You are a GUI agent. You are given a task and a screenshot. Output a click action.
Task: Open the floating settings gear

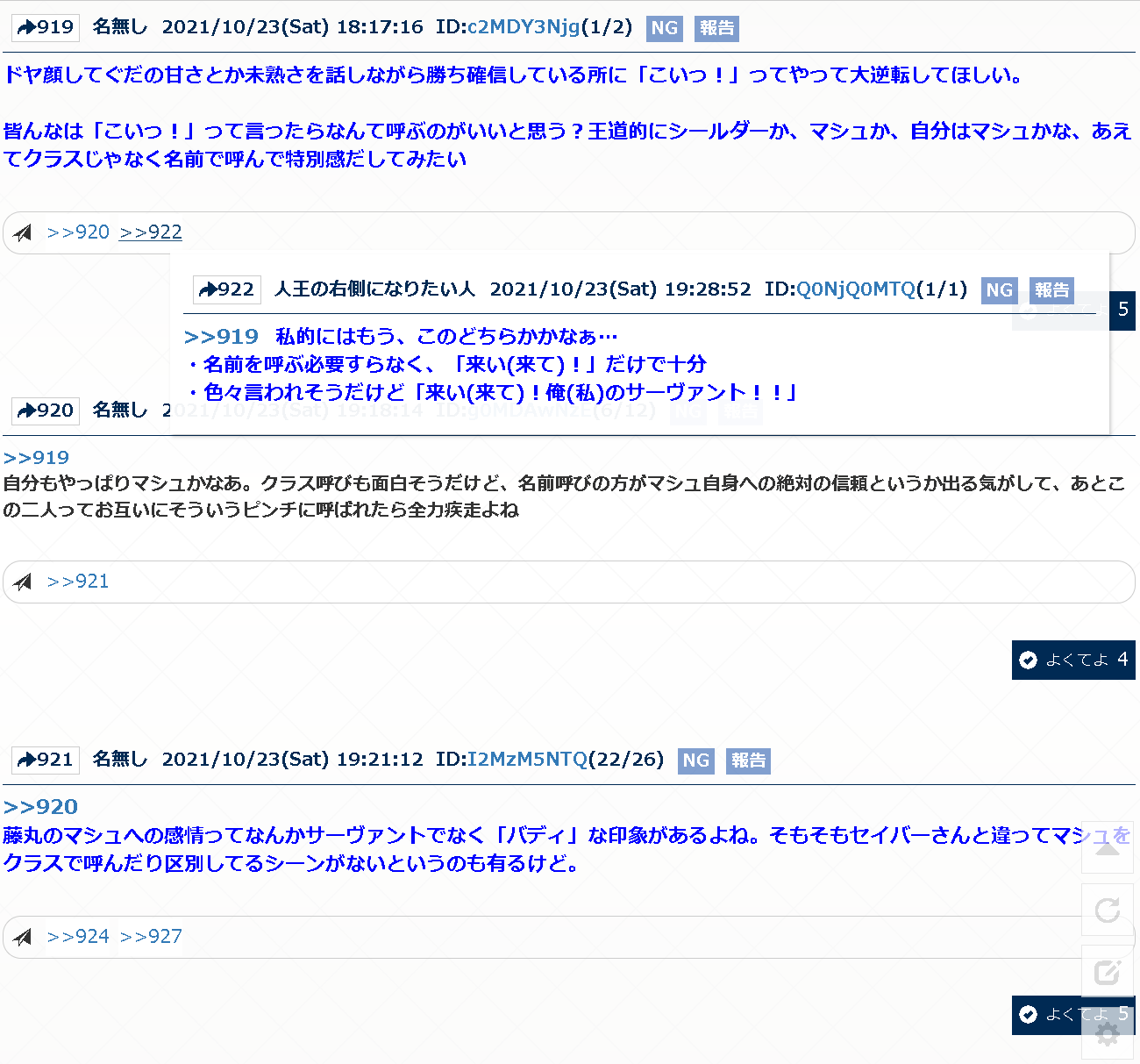[x=1108, y=1033]
